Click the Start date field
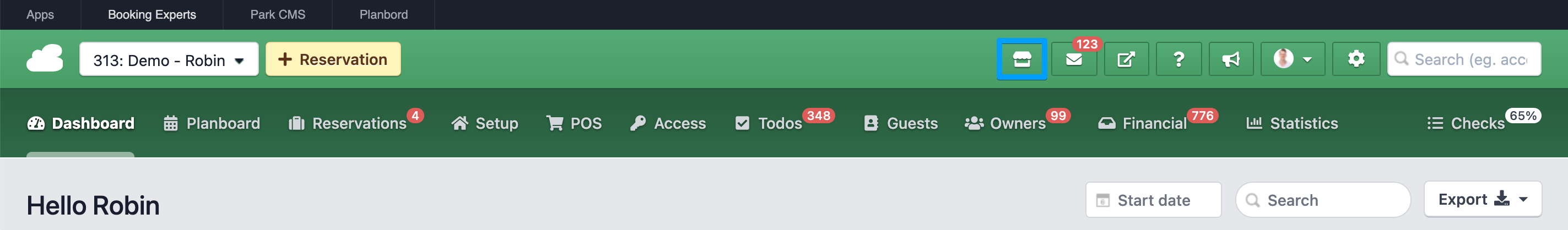This screenshot has height=230, width=1568. click(x=1153, y=200)
